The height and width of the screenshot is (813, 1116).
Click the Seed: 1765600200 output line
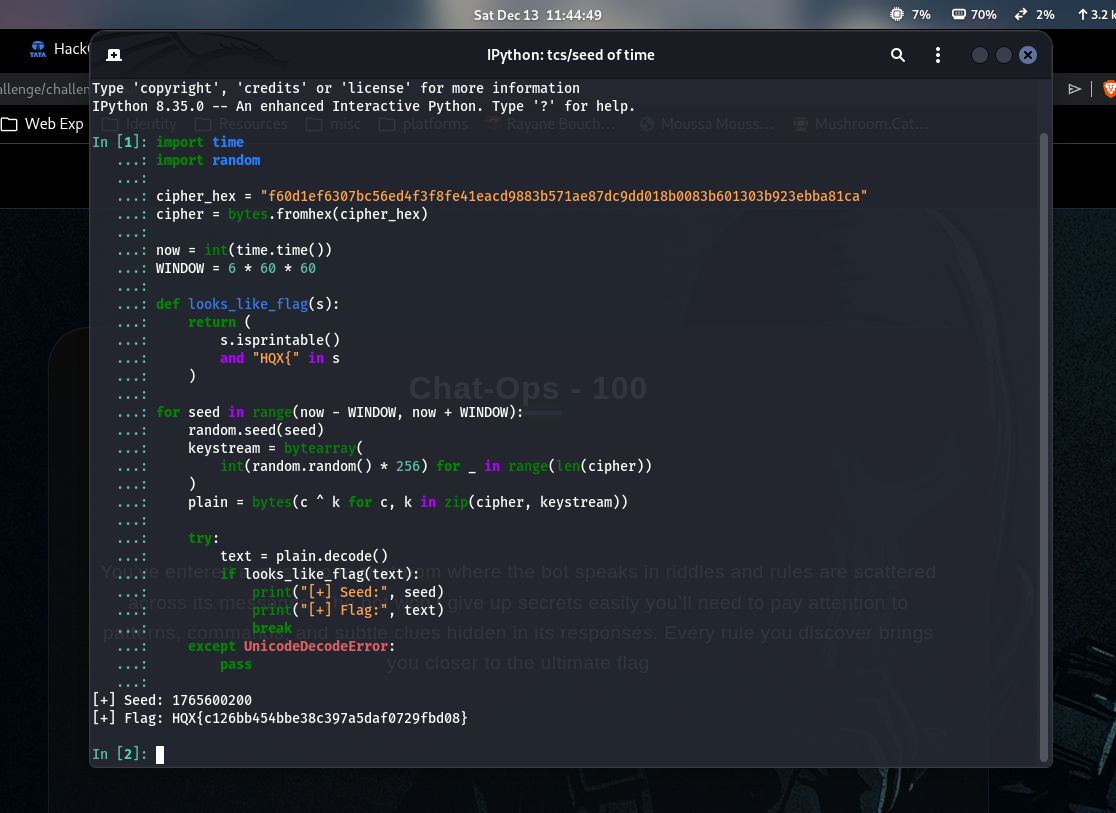coord(172,700)
